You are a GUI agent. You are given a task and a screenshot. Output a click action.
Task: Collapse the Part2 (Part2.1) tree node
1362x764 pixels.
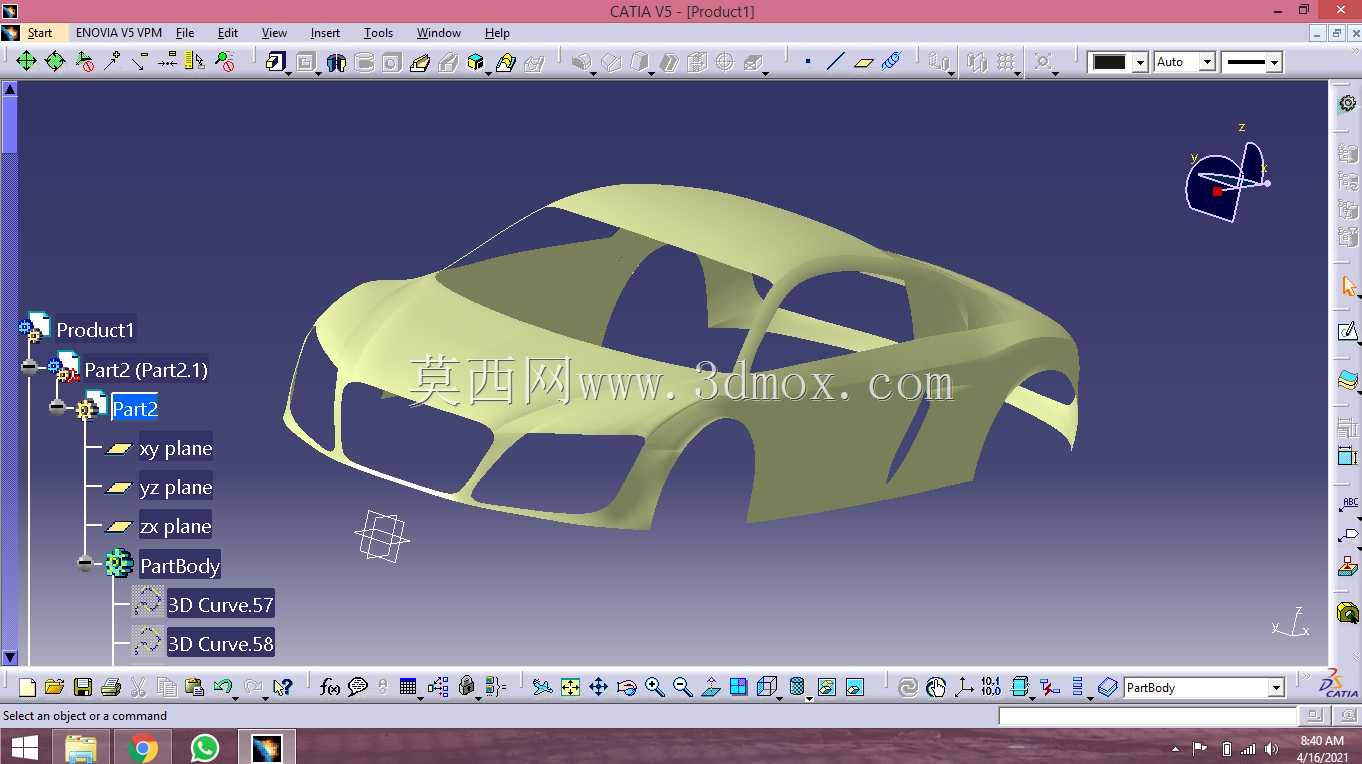tap(29, 368)
